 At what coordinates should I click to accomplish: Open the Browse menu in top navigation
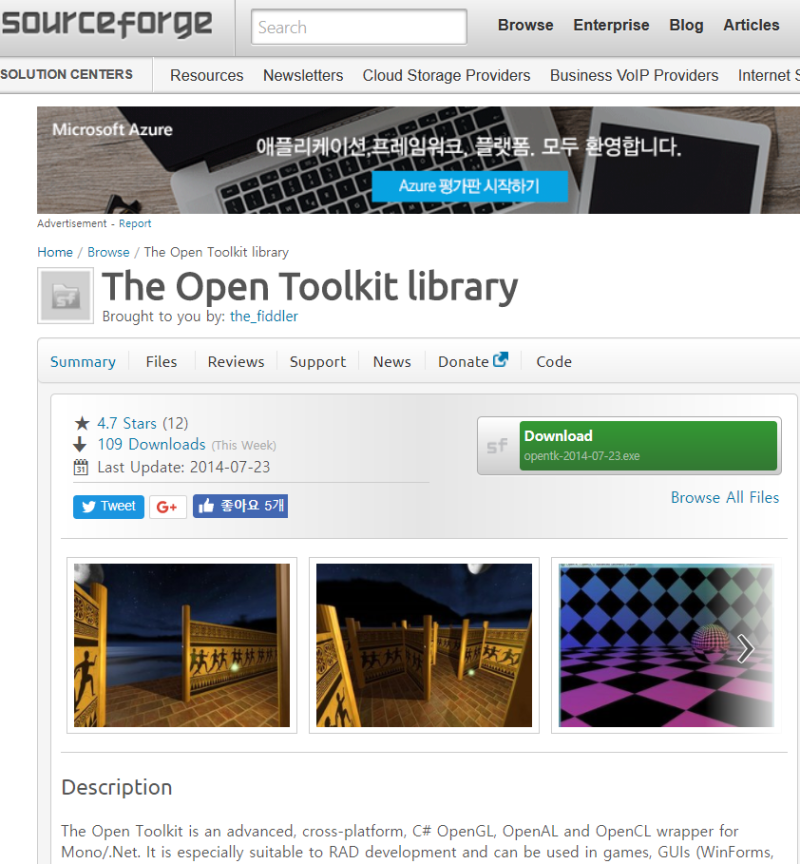(x=525, y=25)
